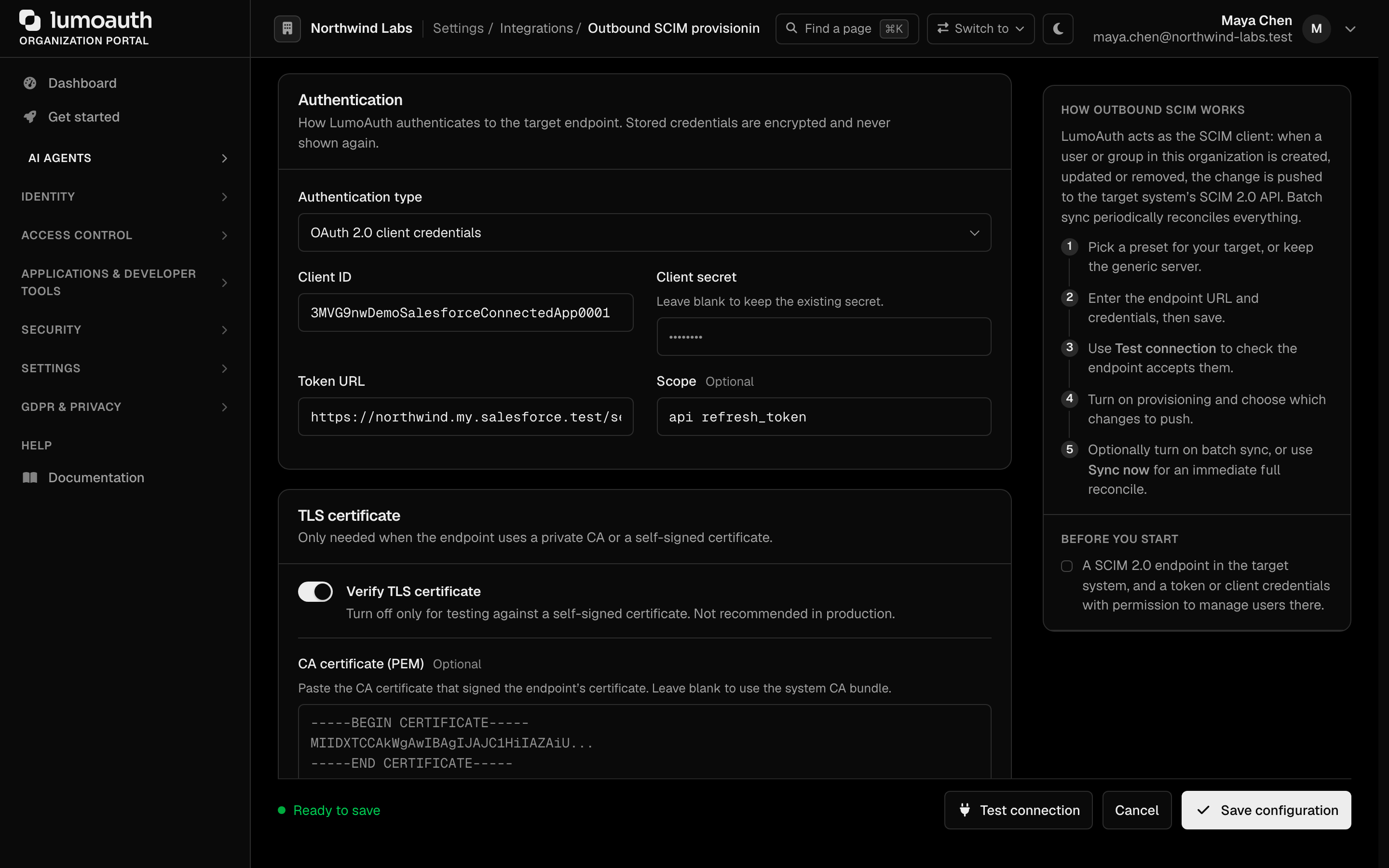Viewport: 1389px width, 868px height.
Task: Click the M user avatar
Action: (1316, 28)
